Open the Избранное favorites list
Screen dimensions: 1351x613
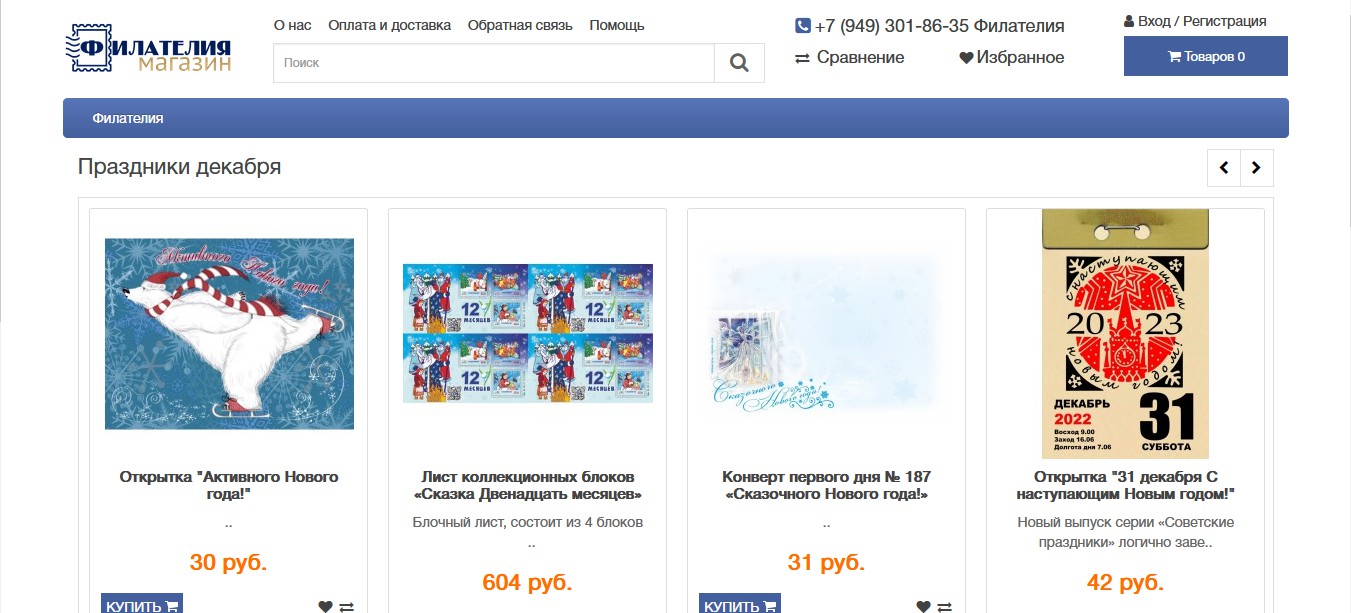[x=1012, y=58]
